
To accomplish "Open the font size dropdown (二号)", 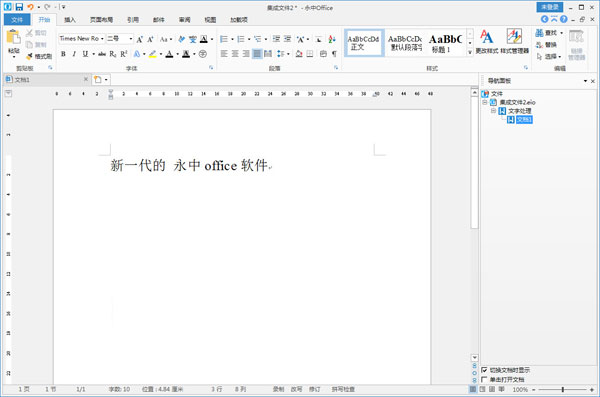I will pos(131,39).
